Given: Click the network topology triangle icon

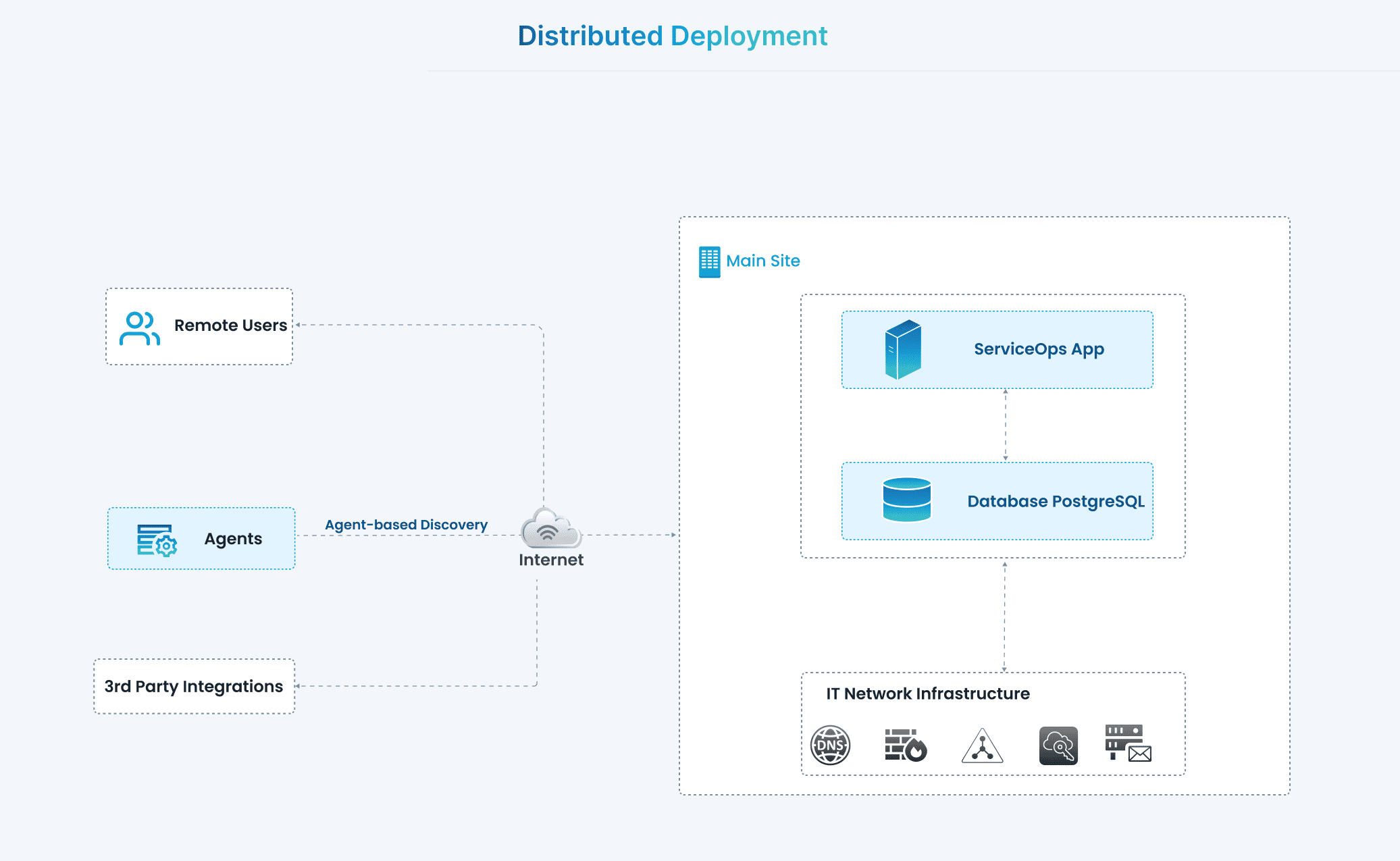Looking at the screenshot, I should (x=982, y=746).
